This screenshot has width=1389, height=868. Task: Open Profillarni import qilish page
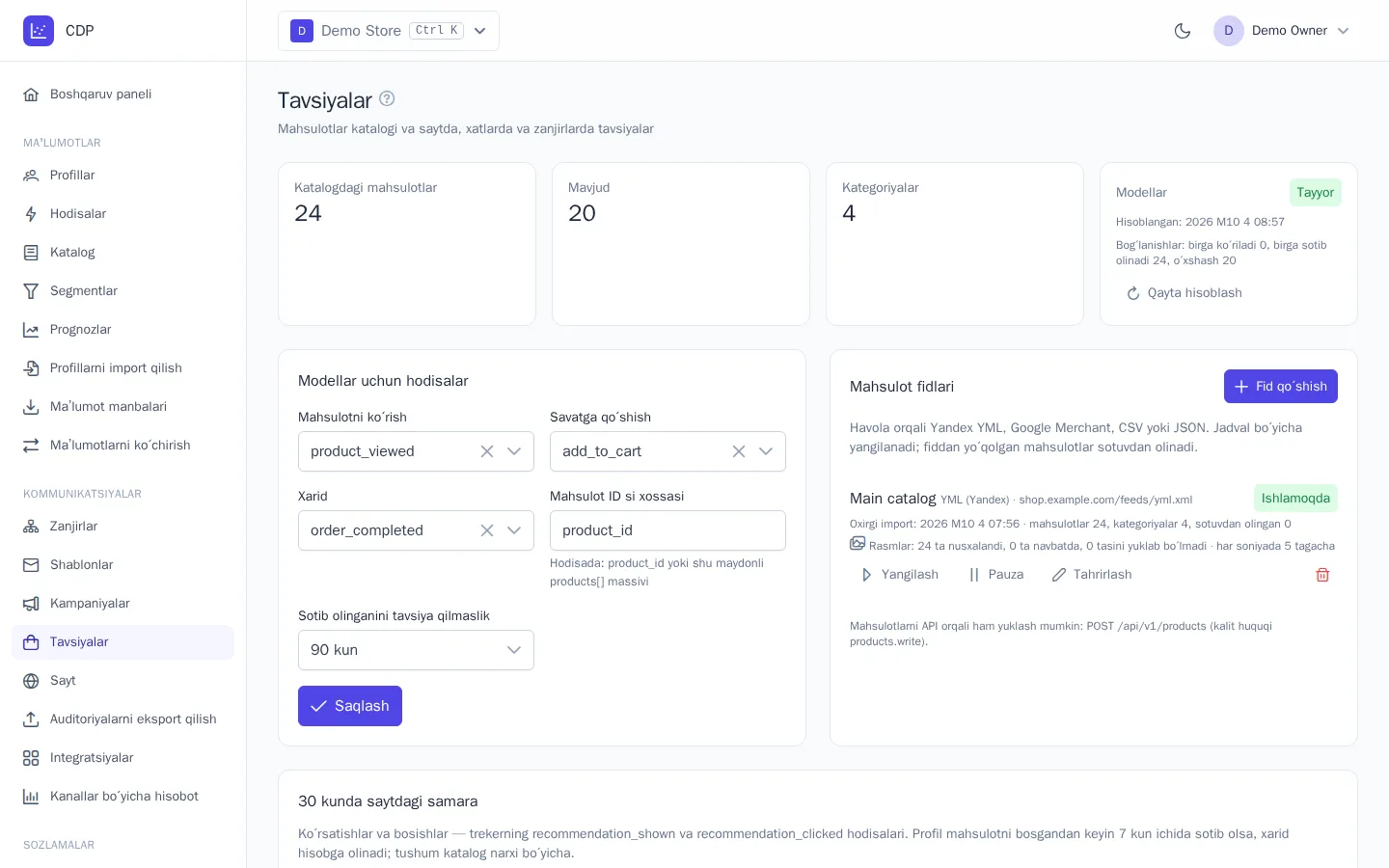[x=123, y=368]
